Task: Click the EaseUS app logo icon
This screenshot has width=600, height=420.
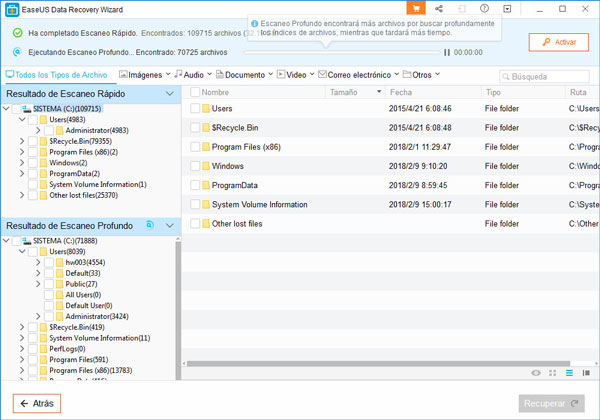Action: click(x=12, y=10)
